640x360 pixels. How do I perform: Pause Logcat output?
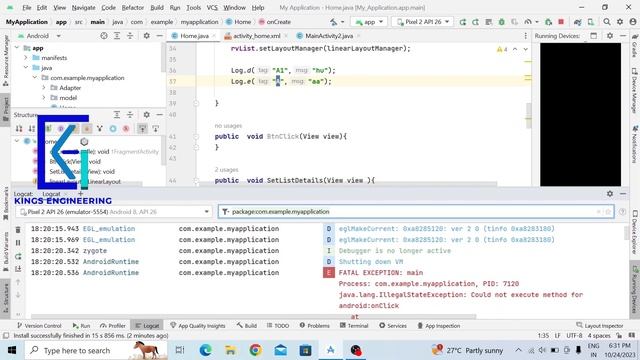(18, 243)
